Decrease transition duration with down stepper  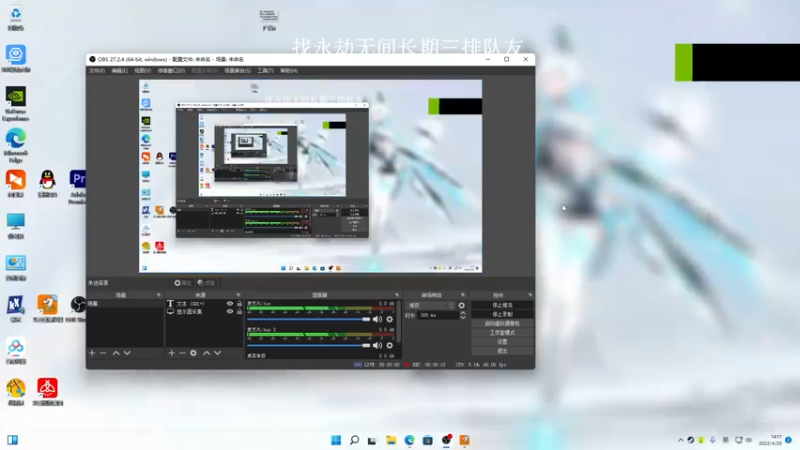(463, 317)
